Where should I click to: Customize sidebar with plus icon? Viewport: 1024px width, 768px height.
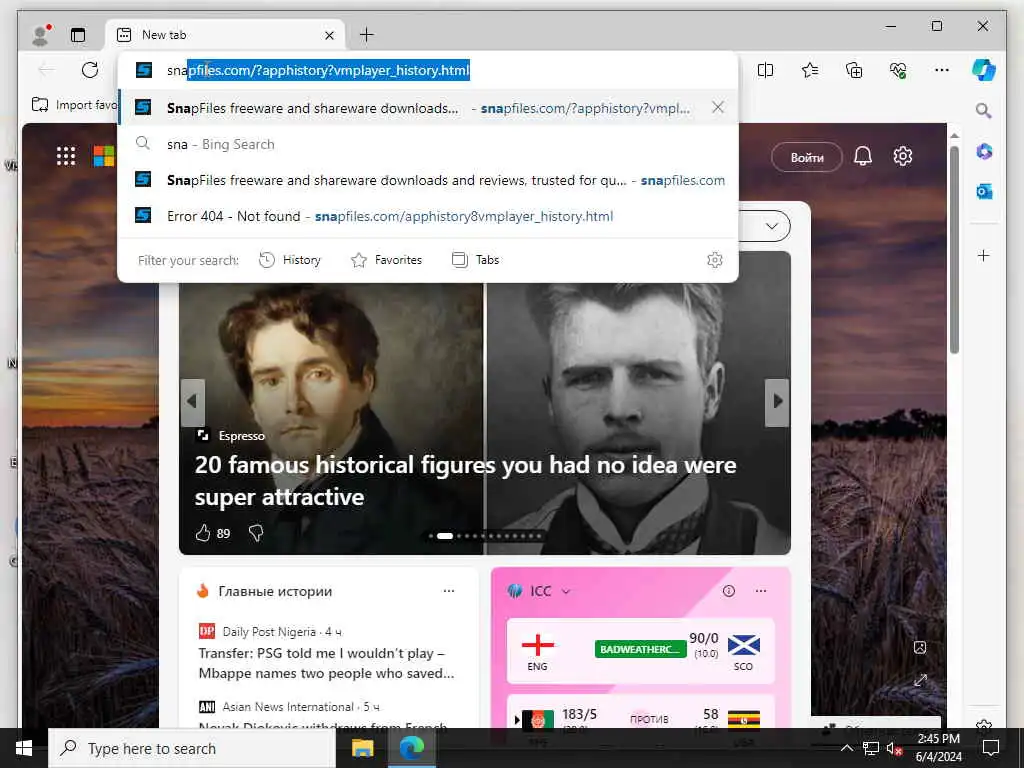(984, 255)
